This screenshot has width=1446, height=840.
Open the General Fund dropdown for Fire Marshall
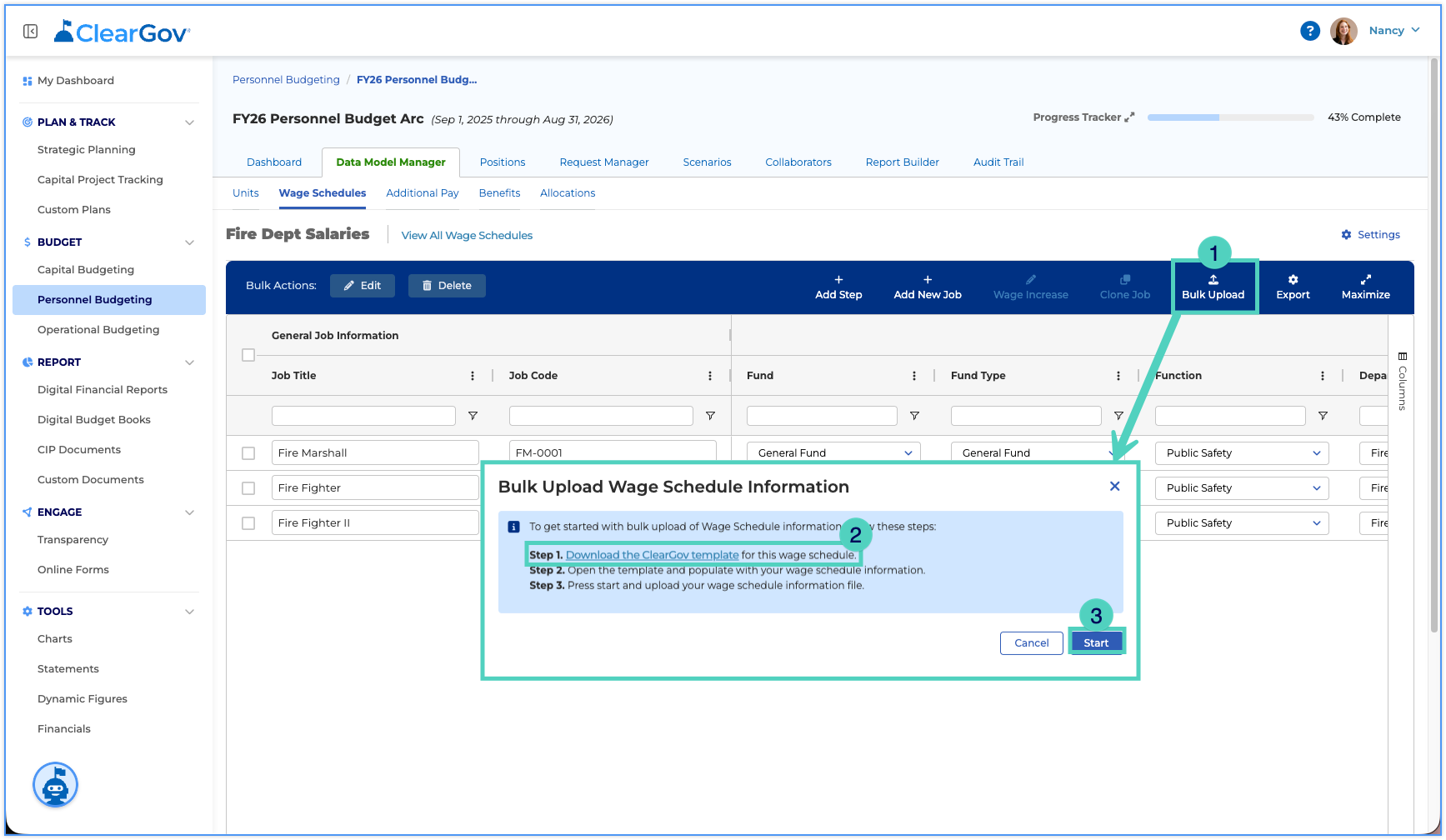(833, 452)
